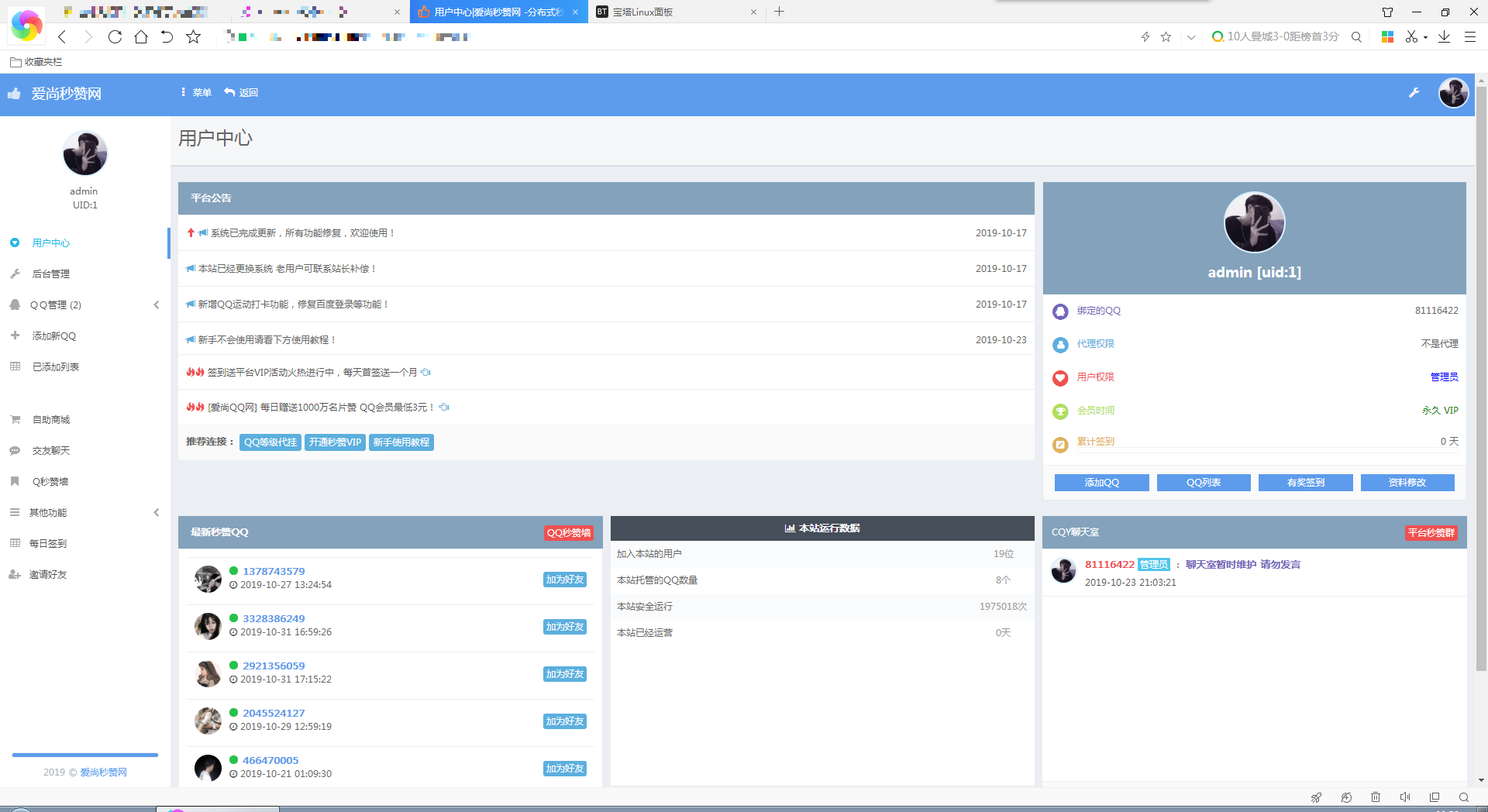
Task: Click the address bar search magnifier icon
Action: (1356, 36)
